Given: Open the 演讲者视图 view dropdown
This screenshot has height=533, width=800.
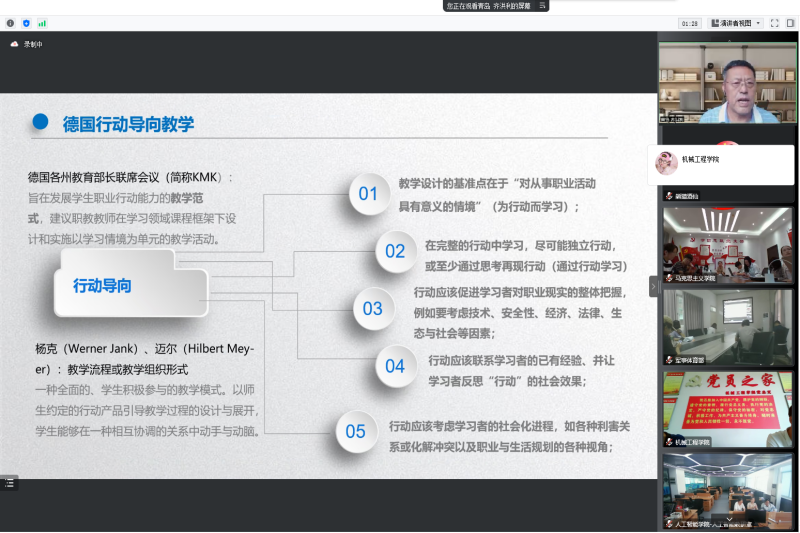Looking at the screenshot, I should [736, 22].
